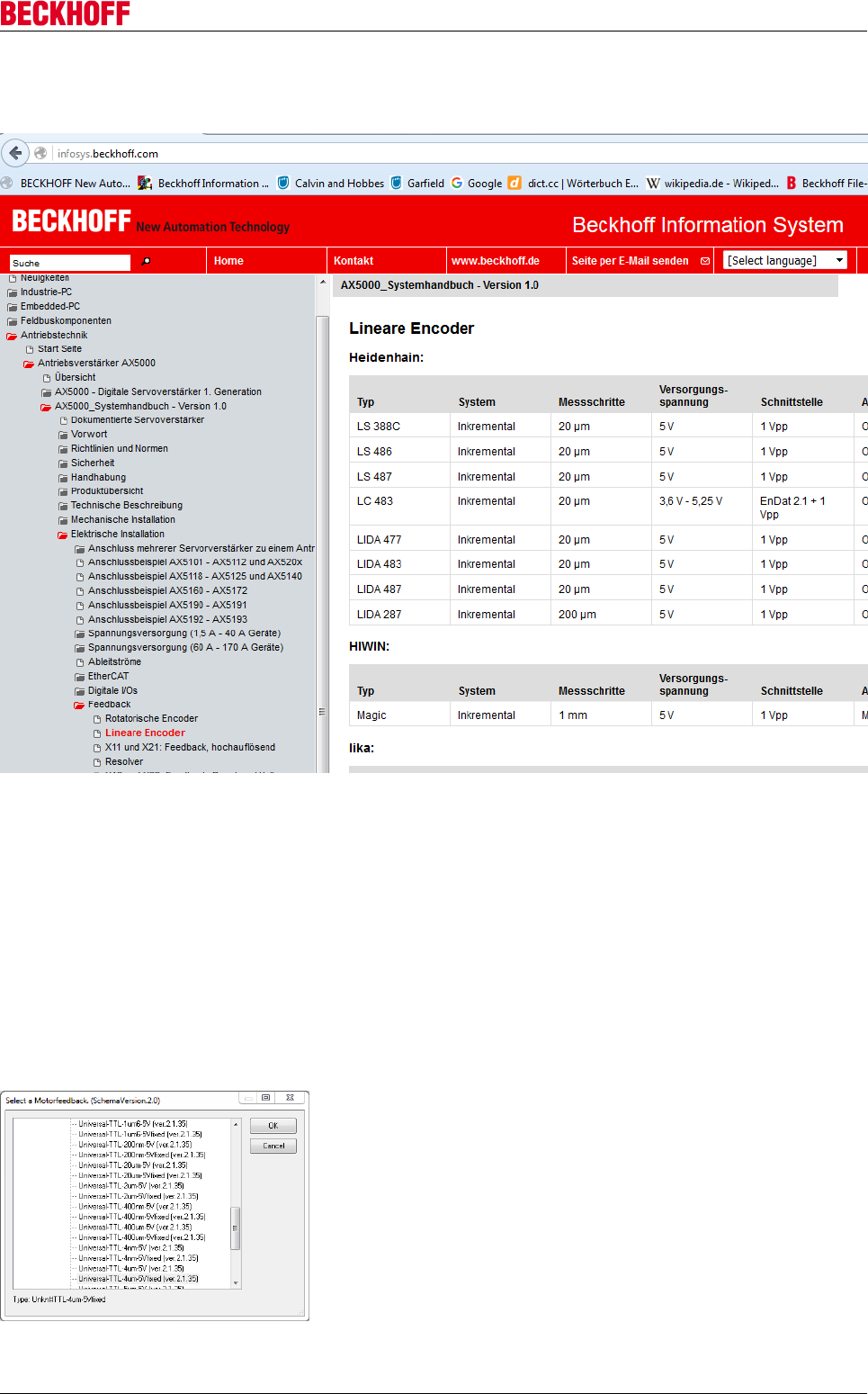Click the page icon next to Resolver
Image resolution: width=868 pixels, height=1394 pixels.
tap(97, 762)
